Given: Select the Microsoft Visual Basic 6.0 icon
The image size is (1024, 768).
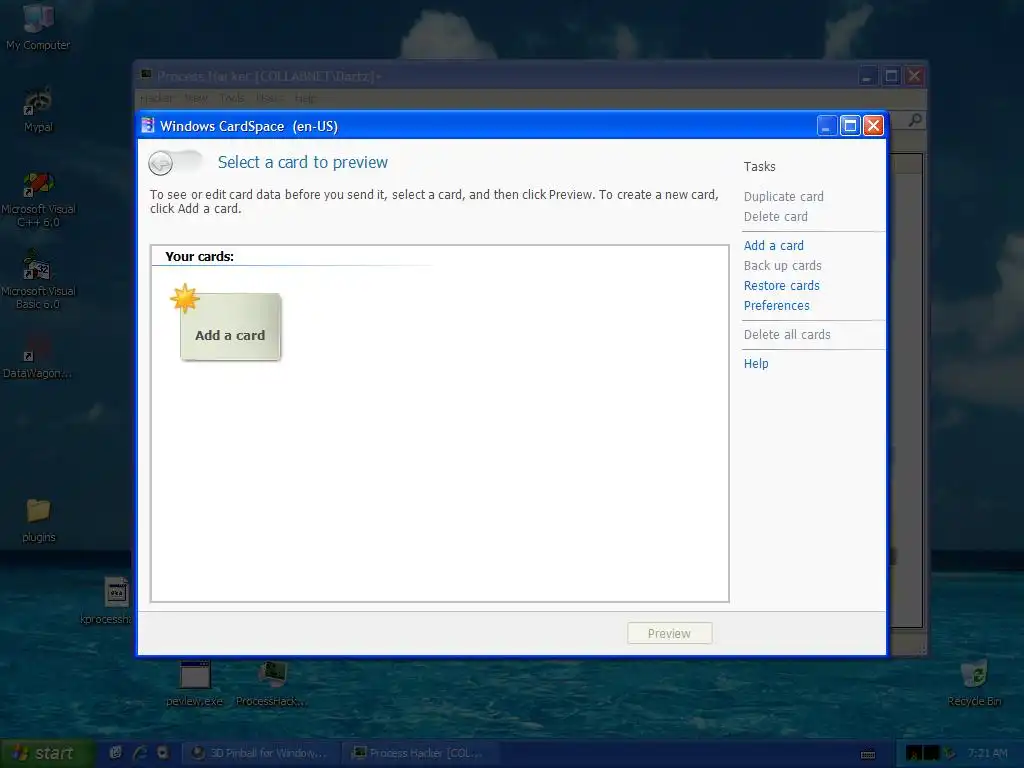Looking at the screenshot, I should click(x=38, y=281).
